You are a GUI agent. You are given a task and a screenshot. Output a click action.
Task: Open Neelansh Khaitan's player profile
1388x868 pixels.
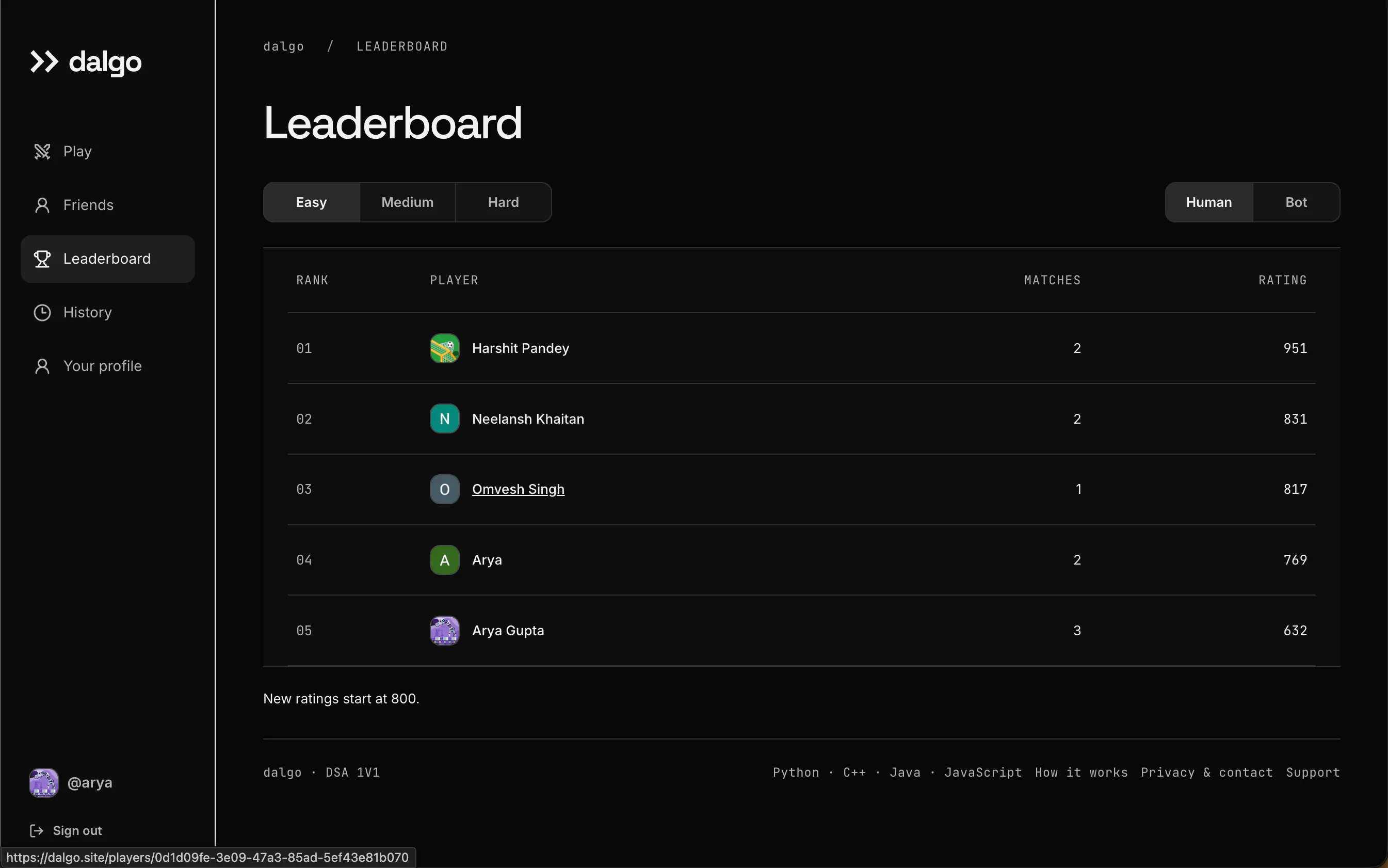pyautogui.click(x=528, y=419)
